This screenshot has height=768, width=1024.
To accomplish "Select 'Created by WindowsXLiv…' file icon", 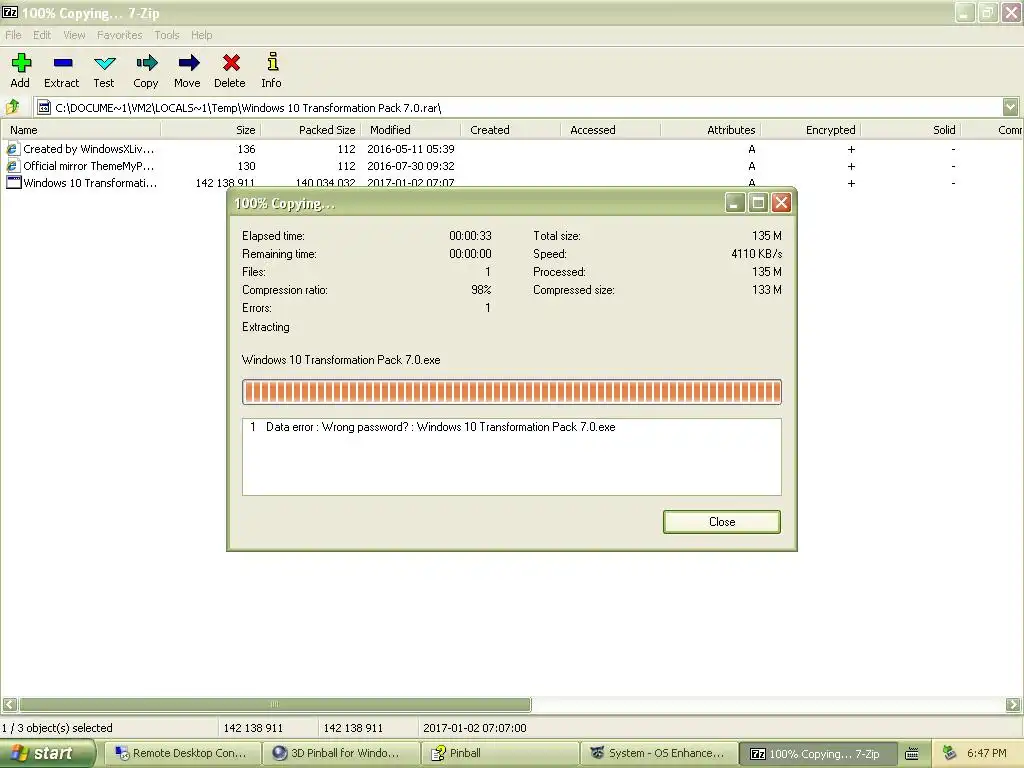I will [12, 149].
